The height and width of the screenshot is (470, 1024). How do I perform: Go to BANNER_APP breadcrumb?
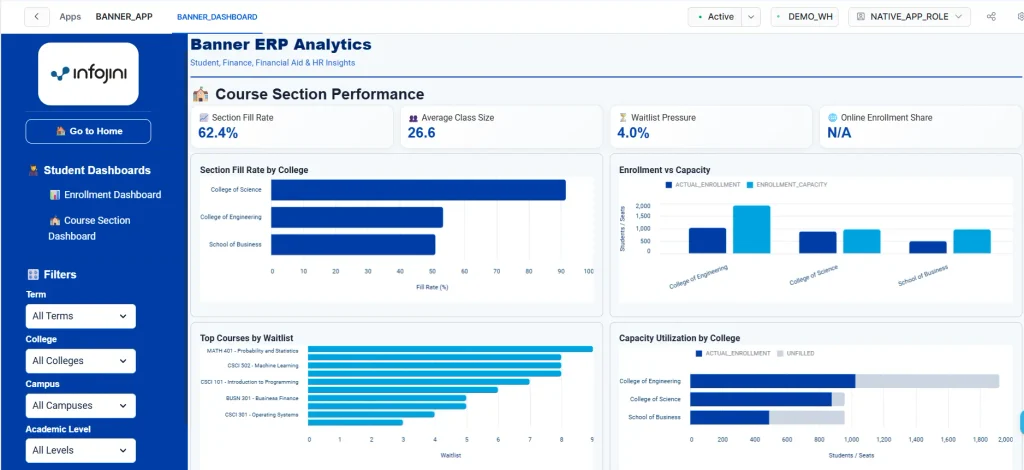[x=124, y=17]
